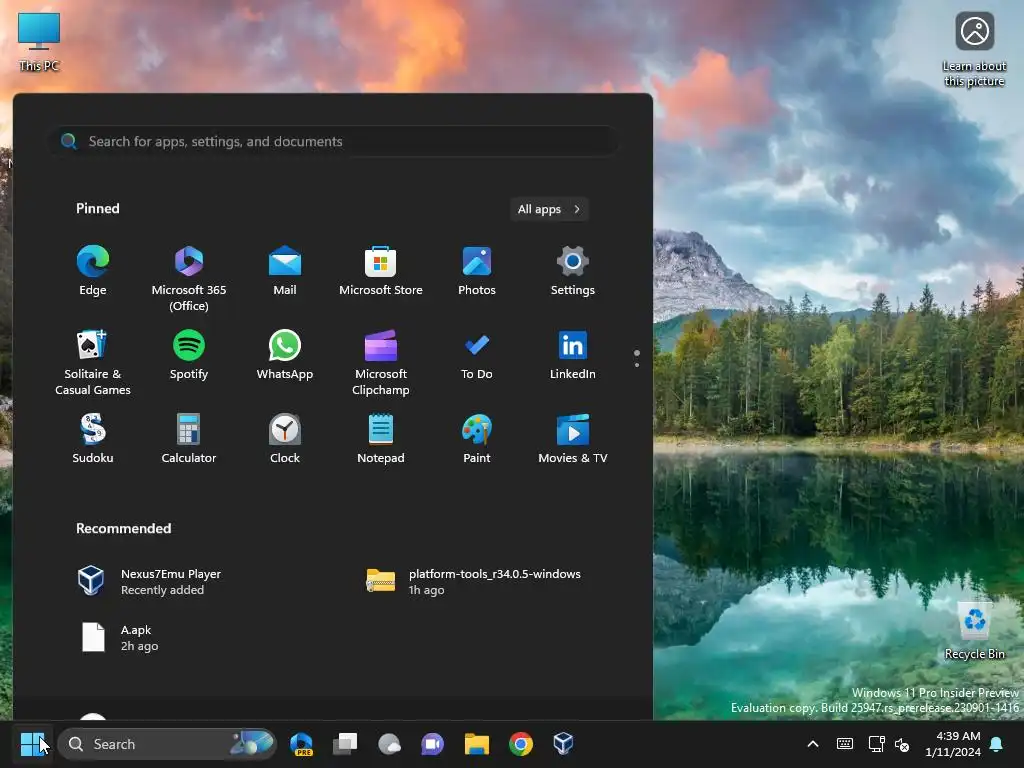Open Task View on the taskbar
This screenshot has width=1024, height=768.
tap(345, 744)
